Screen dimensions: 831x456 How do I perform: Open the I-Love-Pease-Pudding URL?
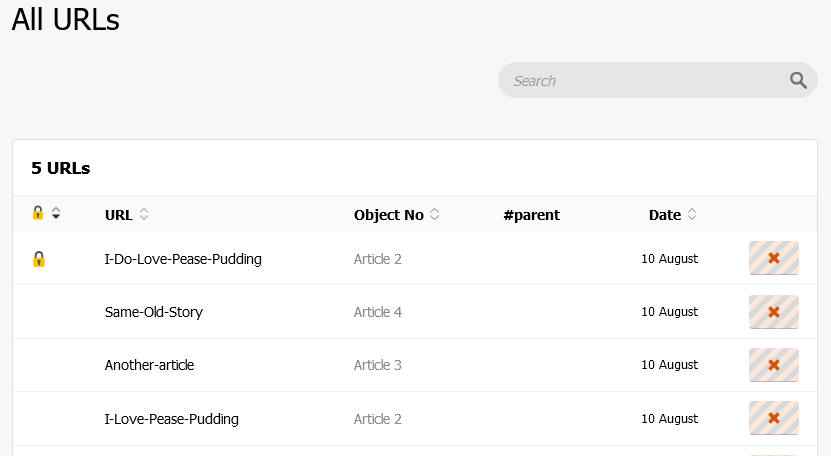[171, 419]
